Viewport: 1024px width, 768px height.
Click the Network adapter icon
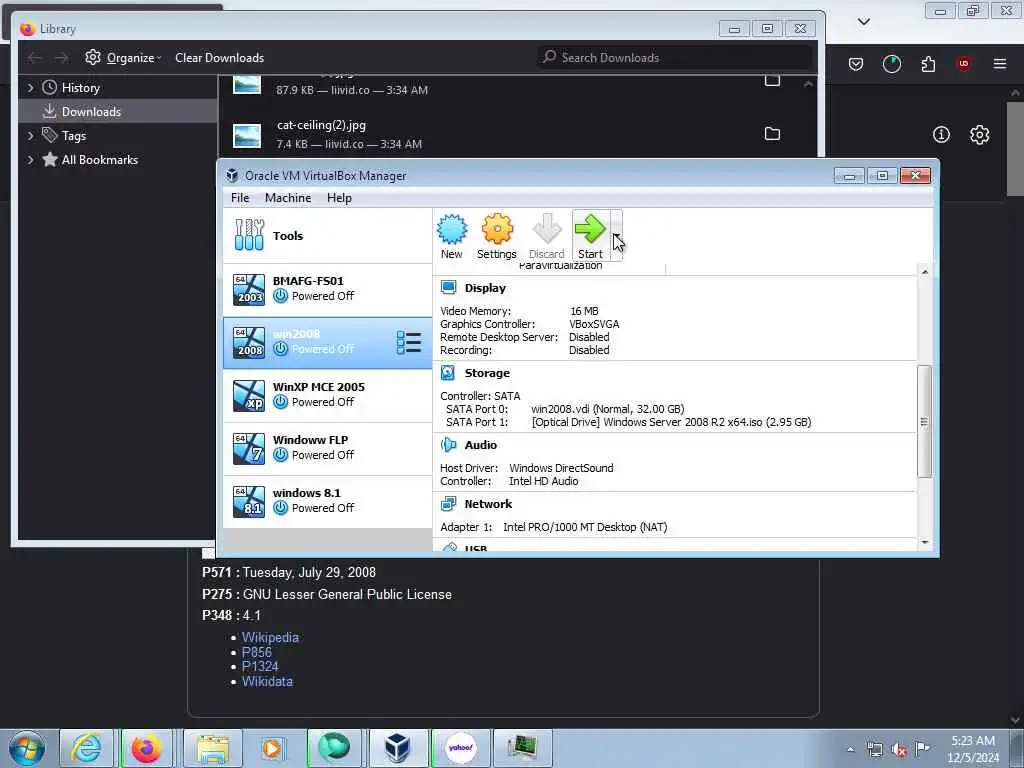pos(449,504)
